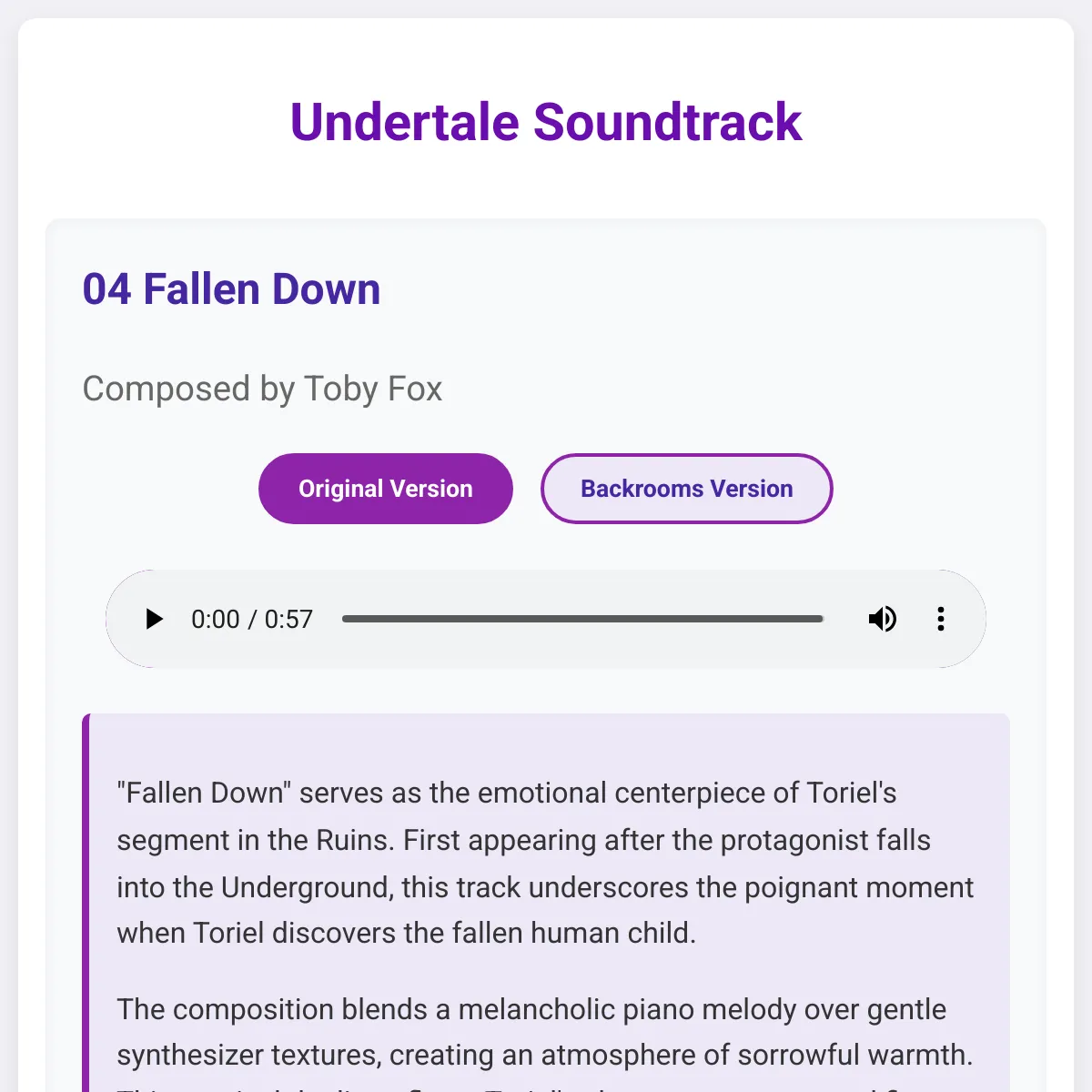Switch to the Backrooms Version
This screenshot has width=1092, height=1092.
point(687,489)
